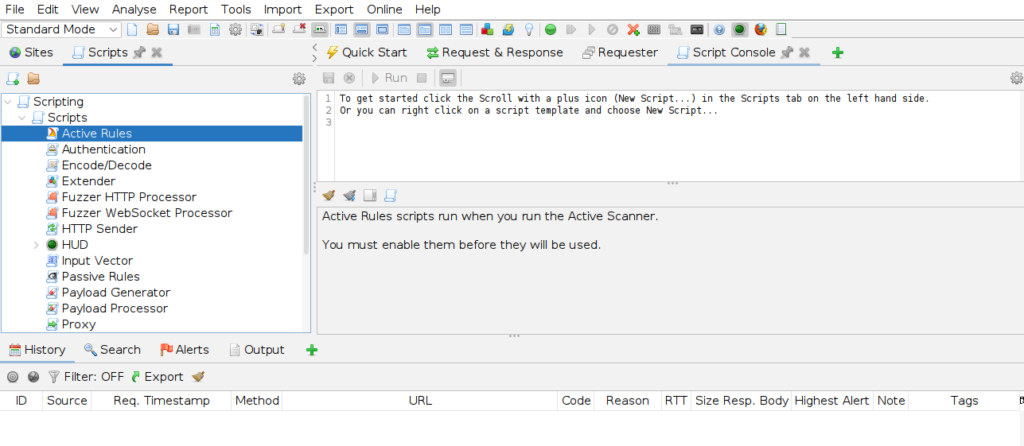Click the Persist Session floppy disk icon

pos(173,30)
